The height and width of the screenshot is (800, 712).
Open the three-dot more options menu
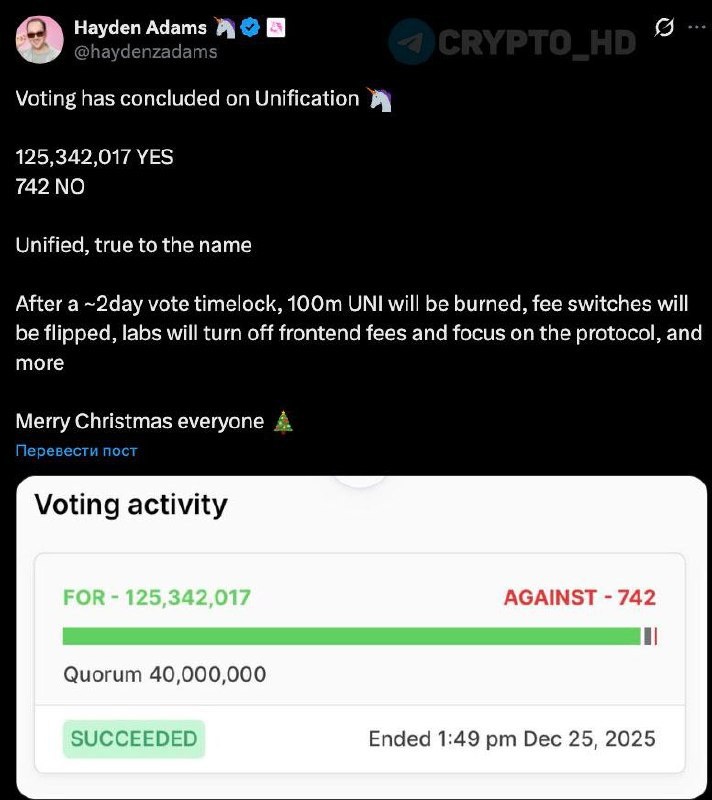(697, 27)
